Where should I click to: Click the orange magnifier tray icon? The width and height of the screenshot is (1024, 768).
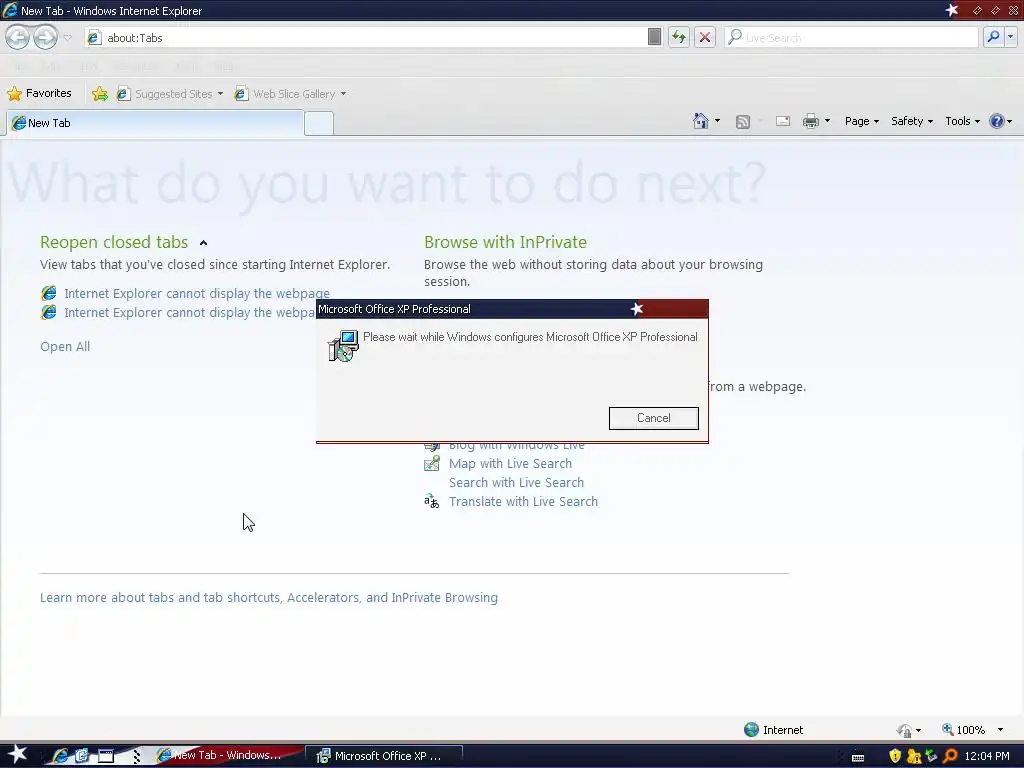(x=950, y=756)
